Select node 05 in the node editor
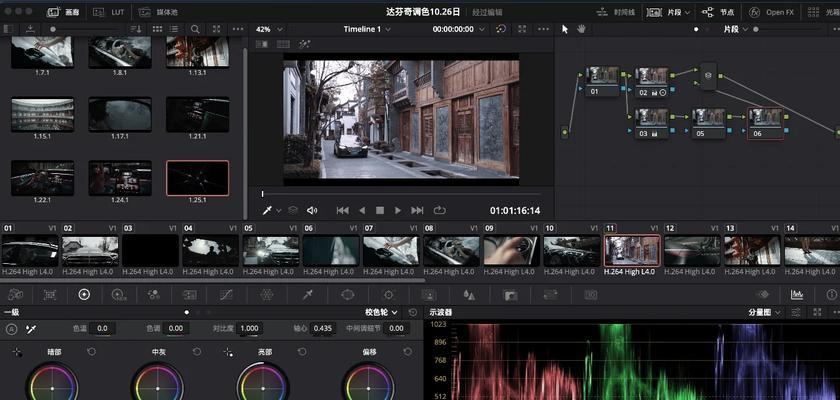This screenshot has width=840, height=400. pos(708,124)
